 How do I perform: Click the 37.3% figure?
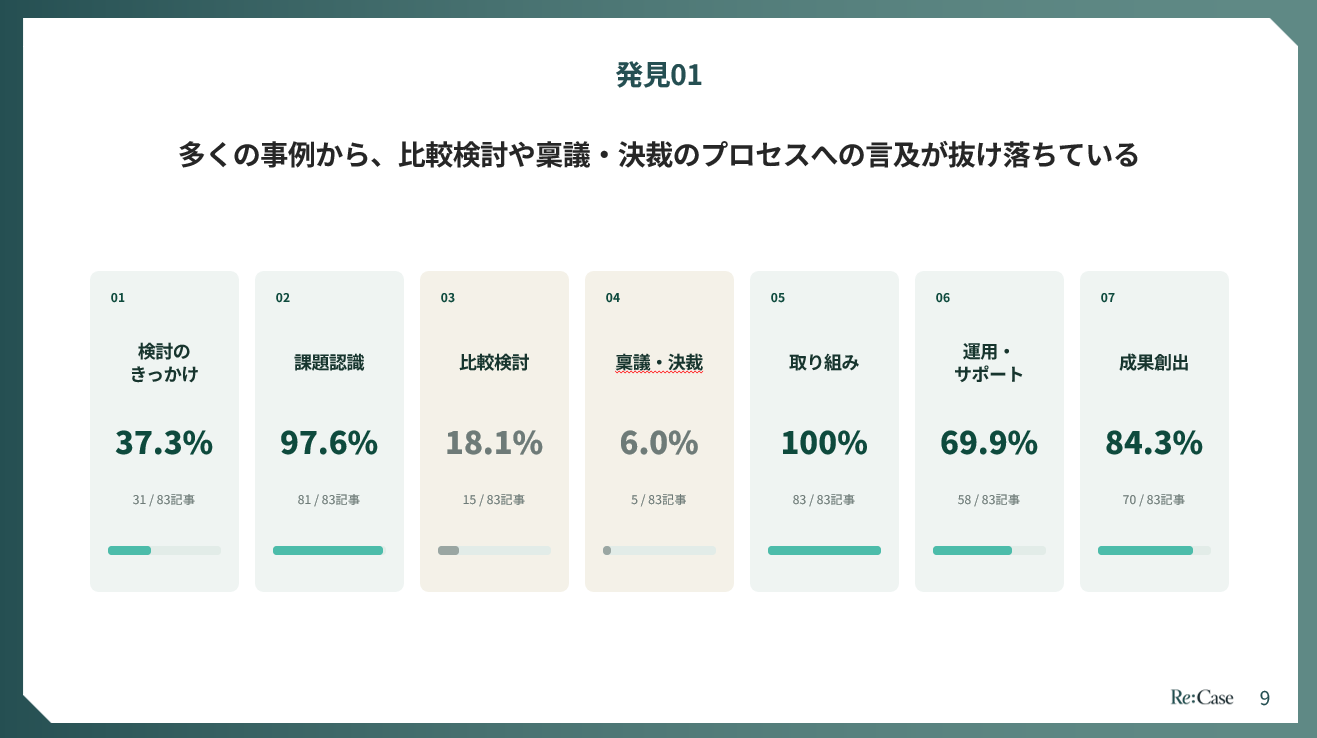tap(164, 442)
